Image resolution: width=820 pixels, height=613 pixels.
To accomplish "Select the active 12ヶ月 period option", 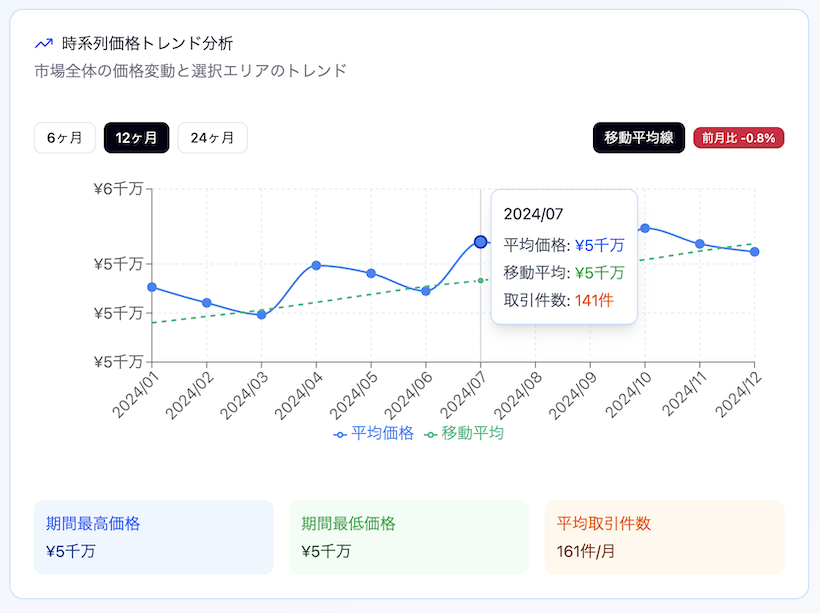I will pos(137,138).
